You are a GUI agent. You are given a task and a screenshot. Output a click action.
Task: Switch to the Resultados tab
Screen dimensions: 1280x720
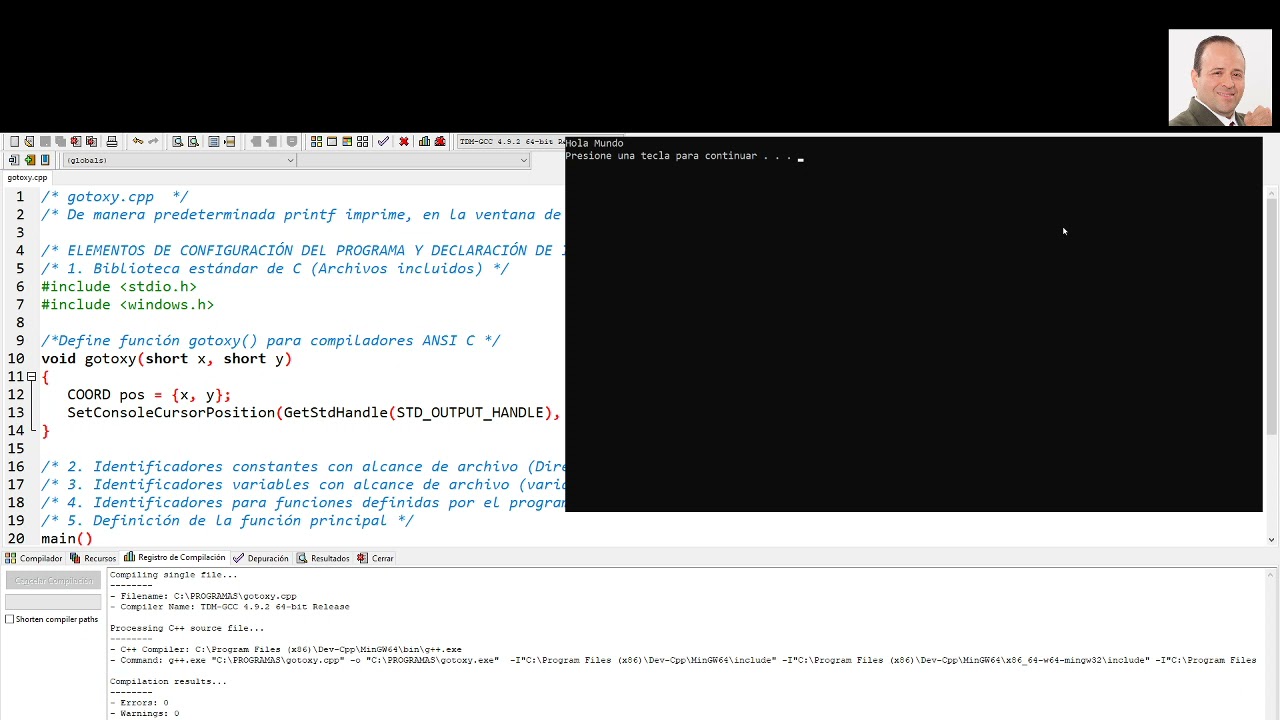(x=323, y=558)
